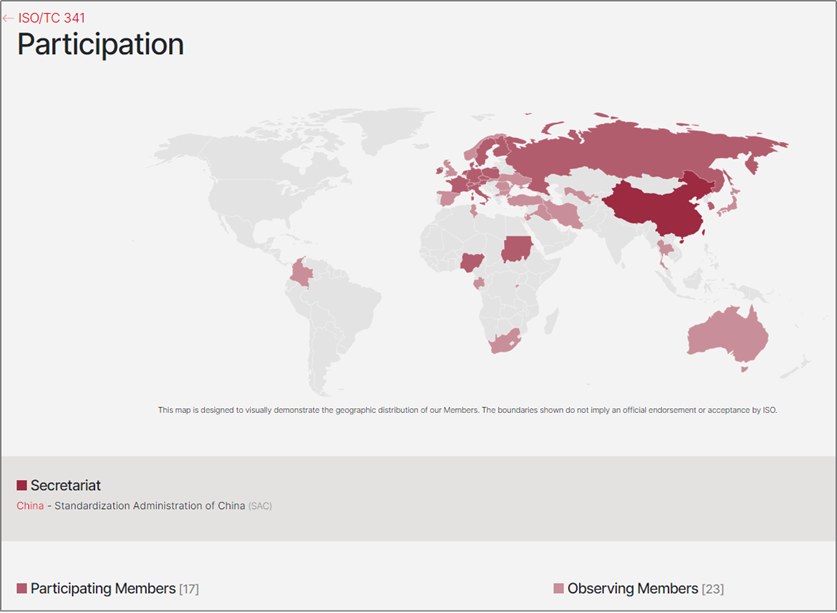Click Iran on the world map
The height and width of the screenshot is (613, 837).
click(567, 213)
